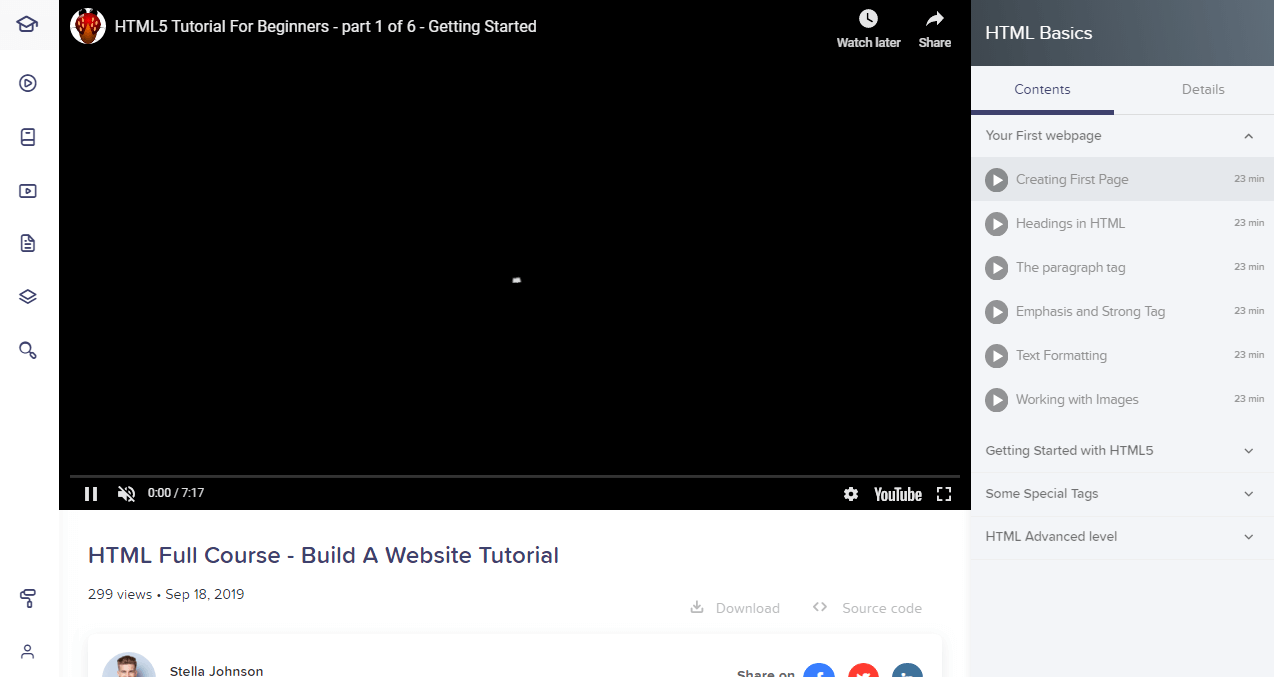
Task: Unmute the video volume
Action: 126,494
